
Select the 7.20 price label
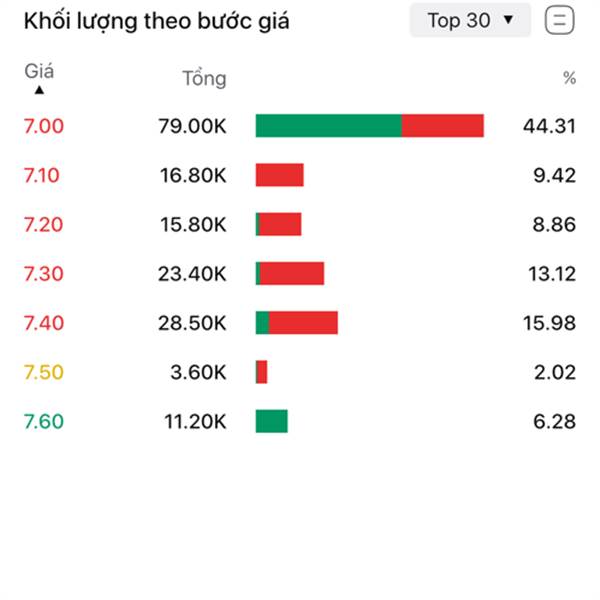pyautogui.click(x=43, y=225)
